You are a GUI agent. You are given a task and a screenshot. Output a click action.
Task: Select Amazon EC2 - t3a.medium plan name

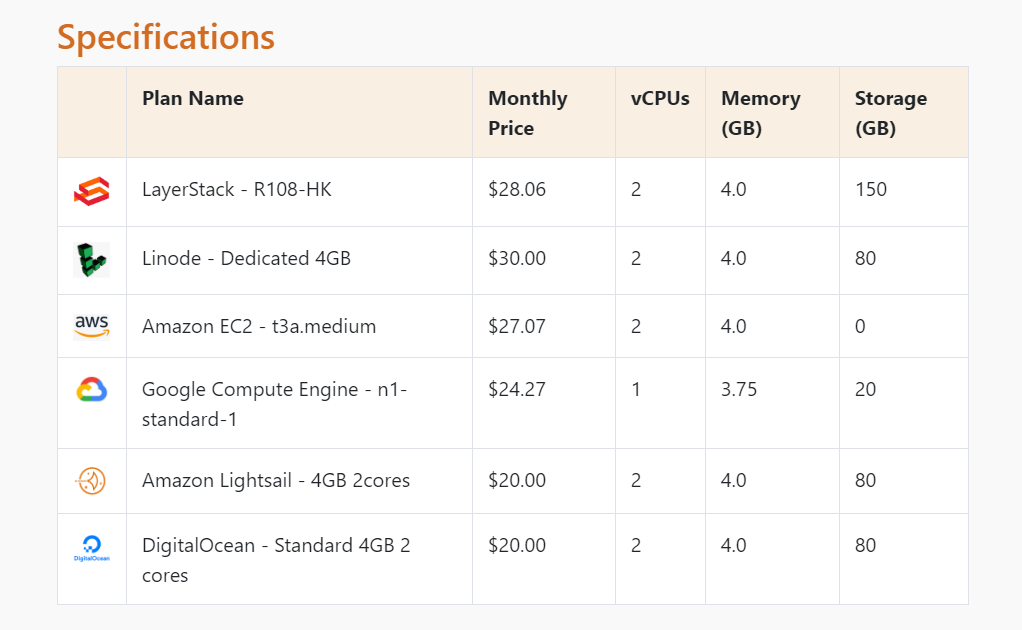pos(259,326)
